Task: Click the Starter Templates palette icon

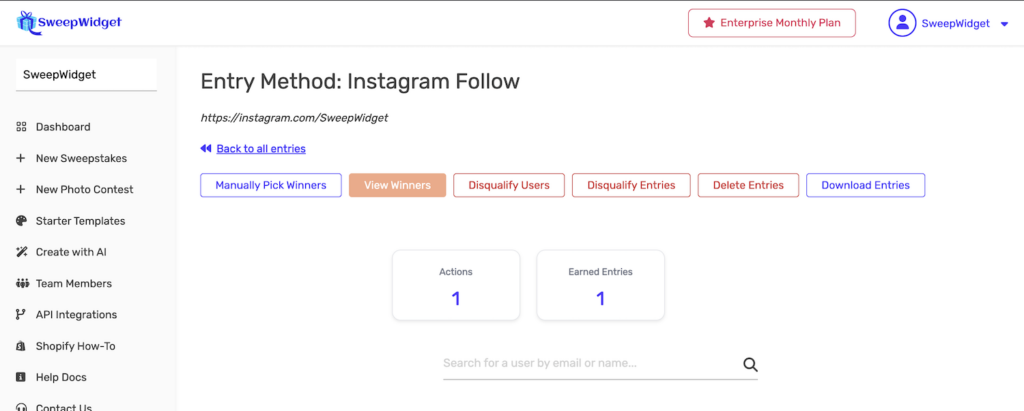Action: 21,221
